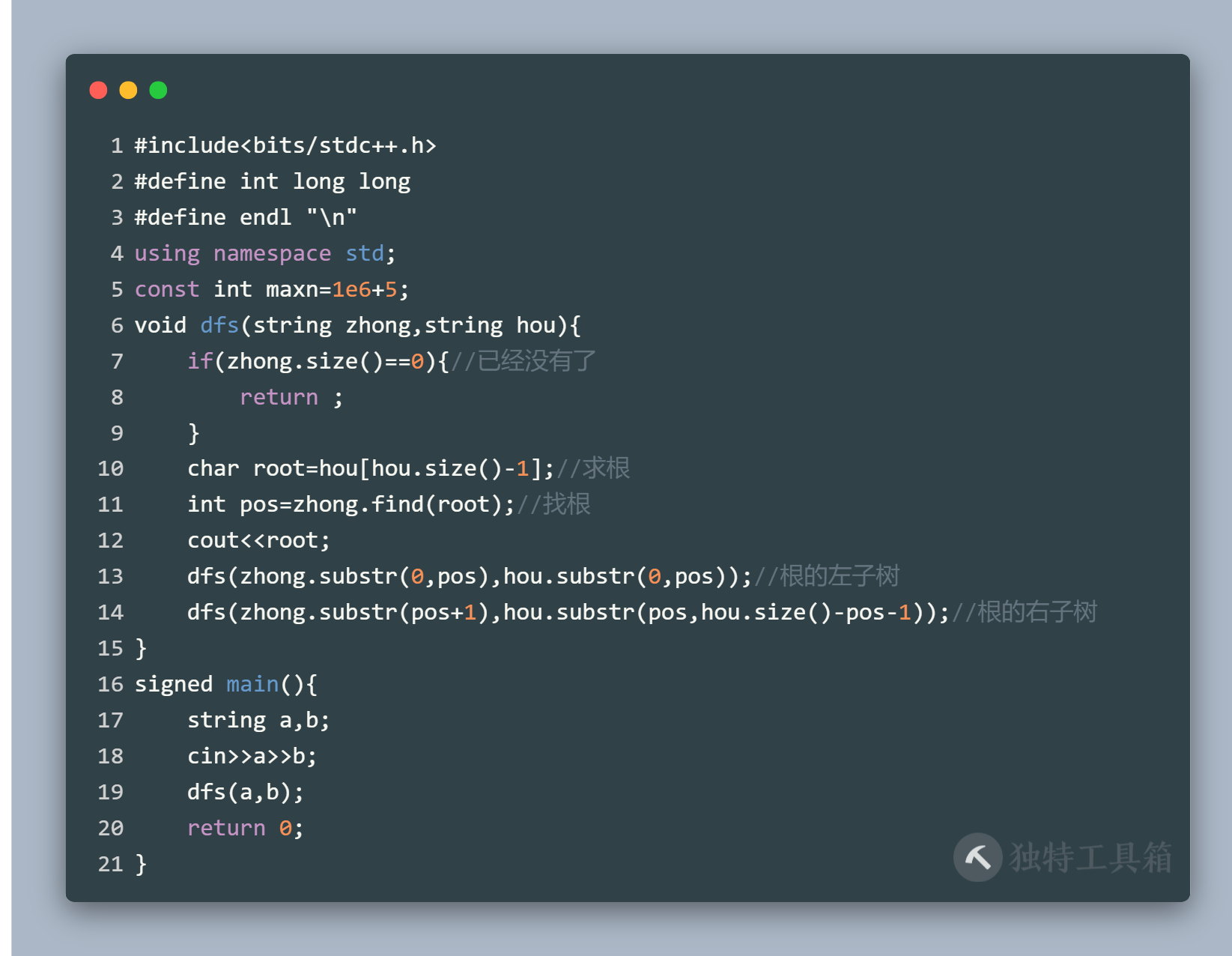Image resolution: width=1232 pixels, height=956 pixels.
Task: Click the 独特工具箱 watermark text
Action: point(1090,858)
